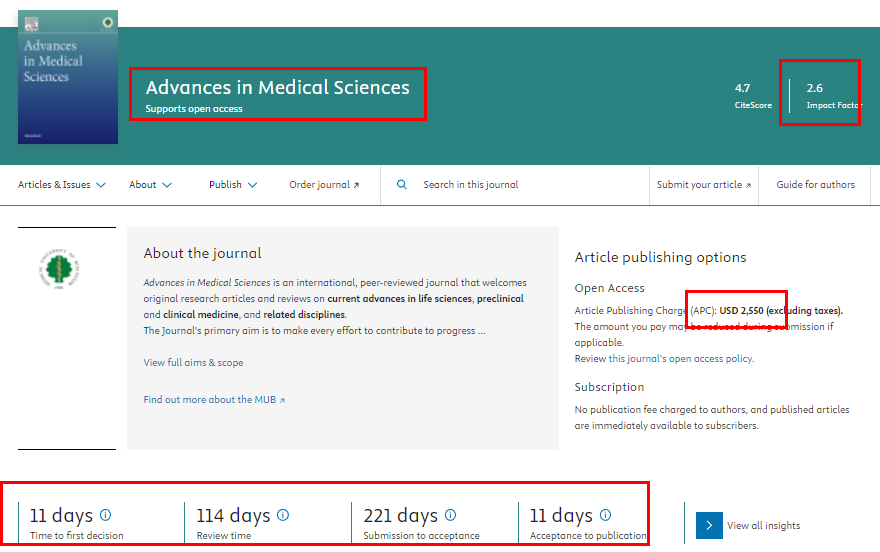Follow Find out more about the MUB link
This screenshot has width=880, height=552.
(214, 400)
